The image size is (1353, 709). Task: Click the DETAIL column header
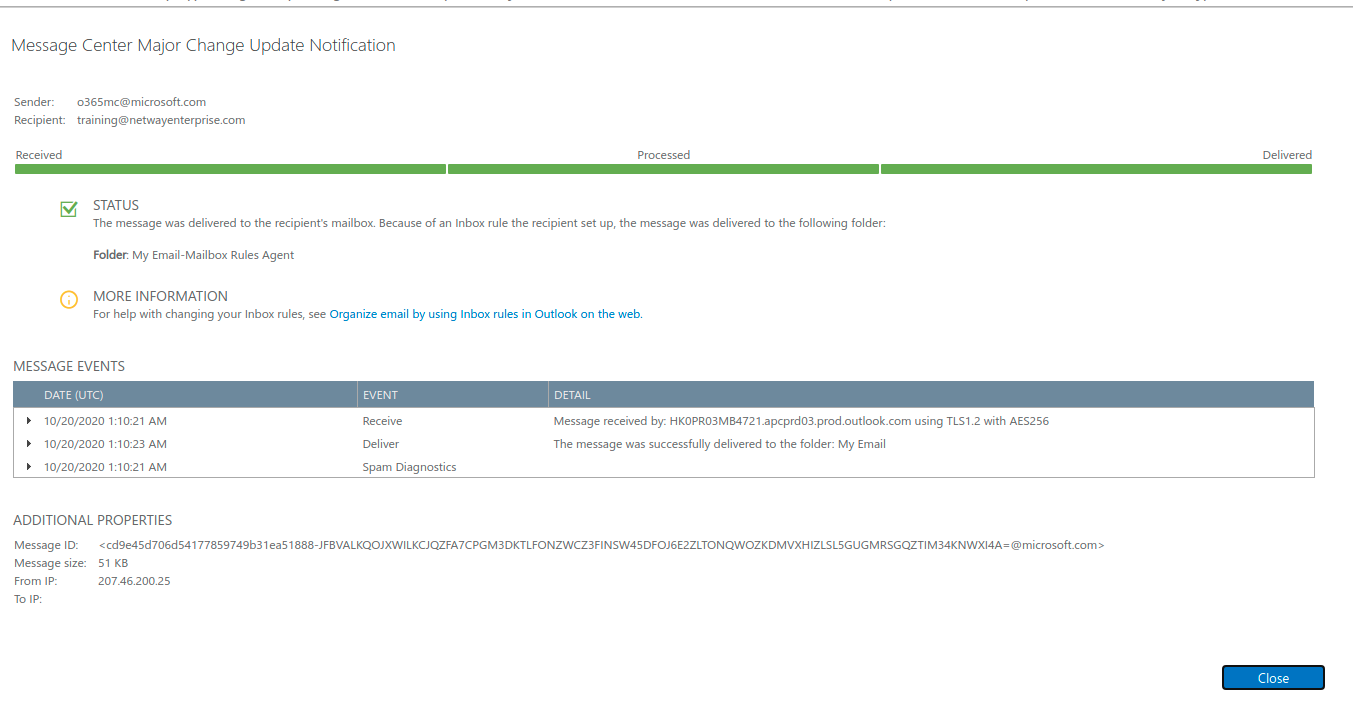572,395
